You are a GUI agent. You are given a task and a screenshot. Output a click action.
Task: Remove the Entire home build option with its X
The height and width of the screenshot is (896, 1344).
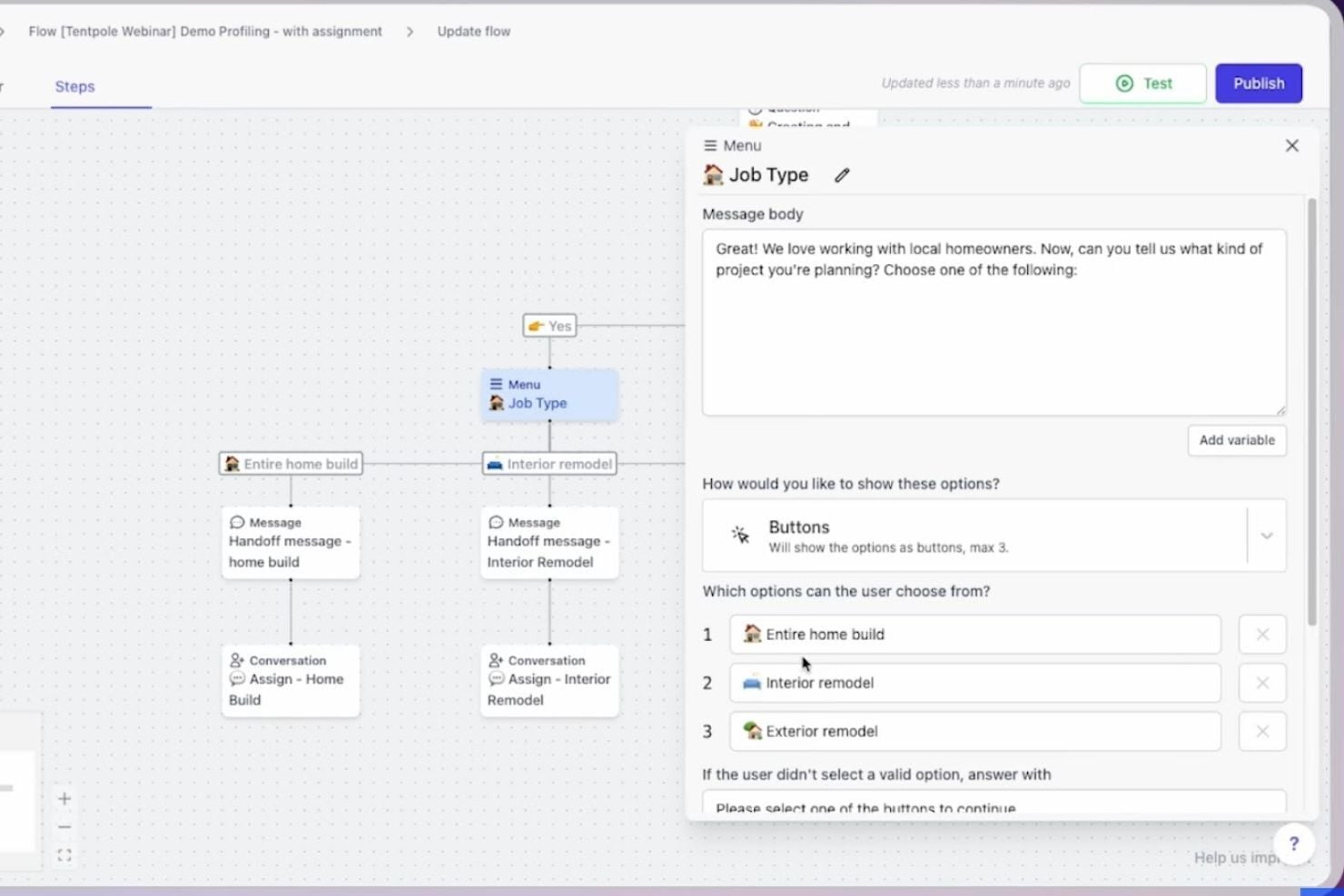1261,635
